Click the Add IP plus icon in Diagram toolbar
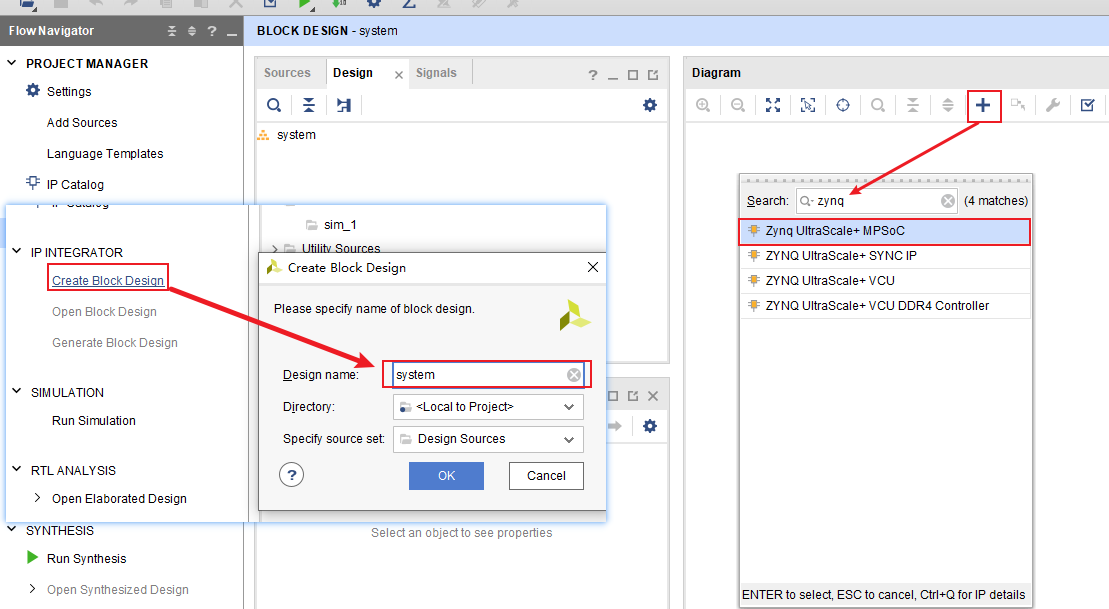The height and width of the screenshot is (609, 1109). pos(983,105)
